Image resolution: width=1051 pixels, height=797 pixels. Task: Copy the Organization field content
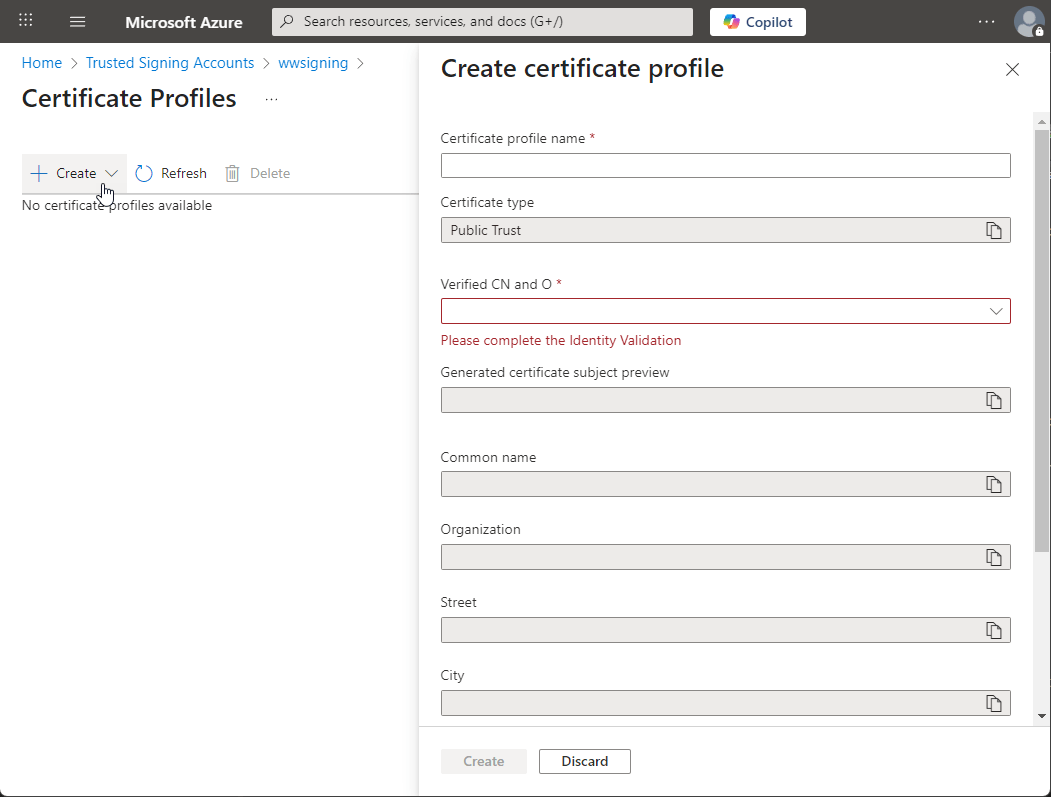pyautogui.click(x=994, y=557)
